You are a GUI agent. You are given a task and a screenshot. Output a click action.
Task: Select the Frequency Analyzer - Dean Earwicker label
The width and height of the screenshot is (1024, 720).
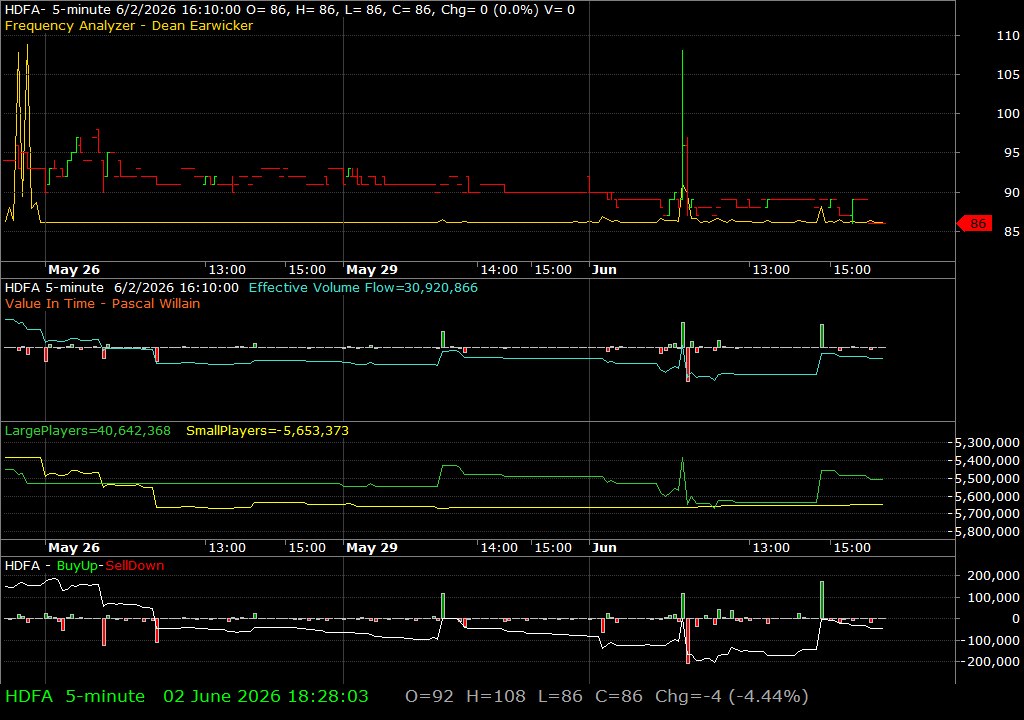pos(129,25)
